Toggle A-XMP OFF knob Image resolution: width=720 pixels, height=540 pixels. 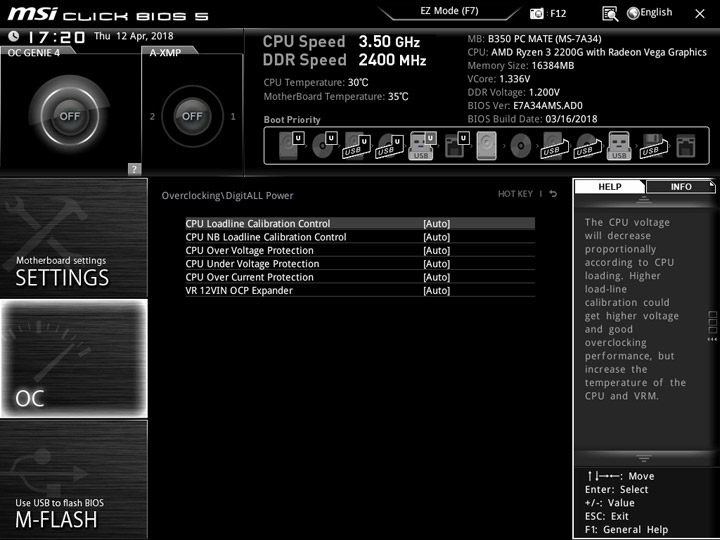pos(192,116)
